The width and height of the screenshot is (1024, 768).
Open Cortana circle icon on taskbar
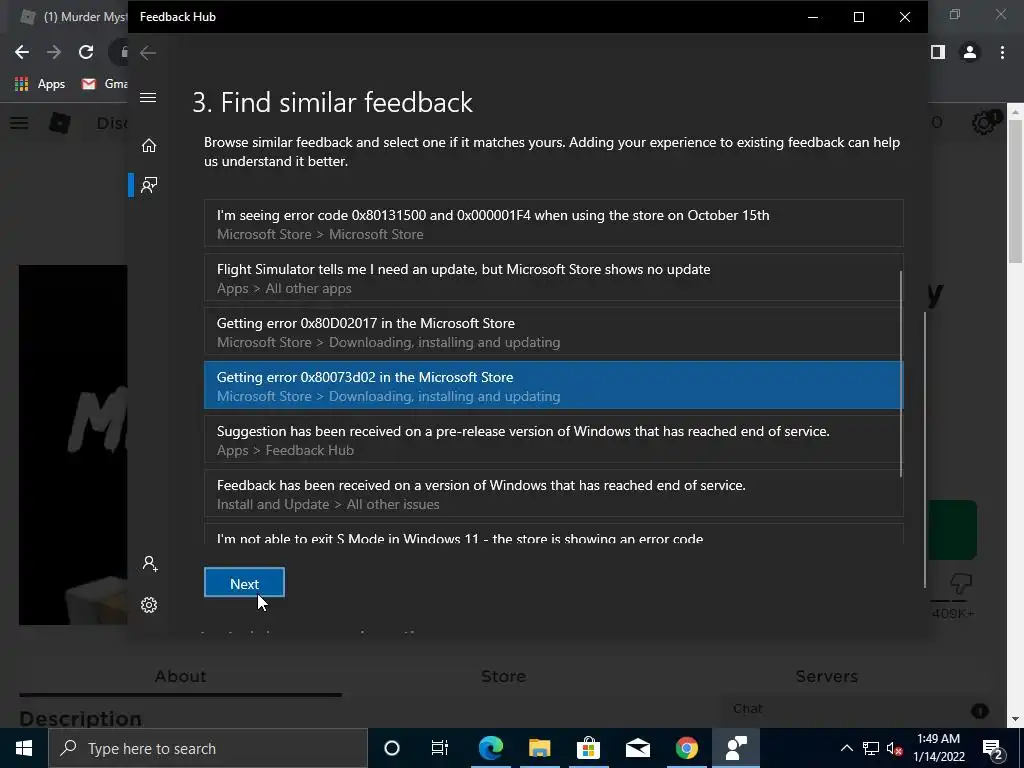tap(392, 748)
